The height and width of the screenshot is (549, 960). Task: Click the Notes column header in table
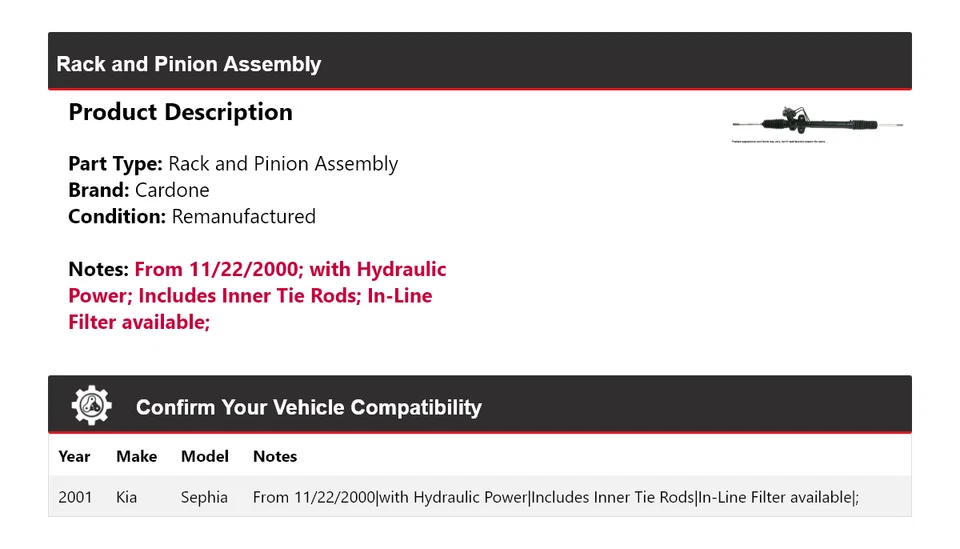point(275,456)
